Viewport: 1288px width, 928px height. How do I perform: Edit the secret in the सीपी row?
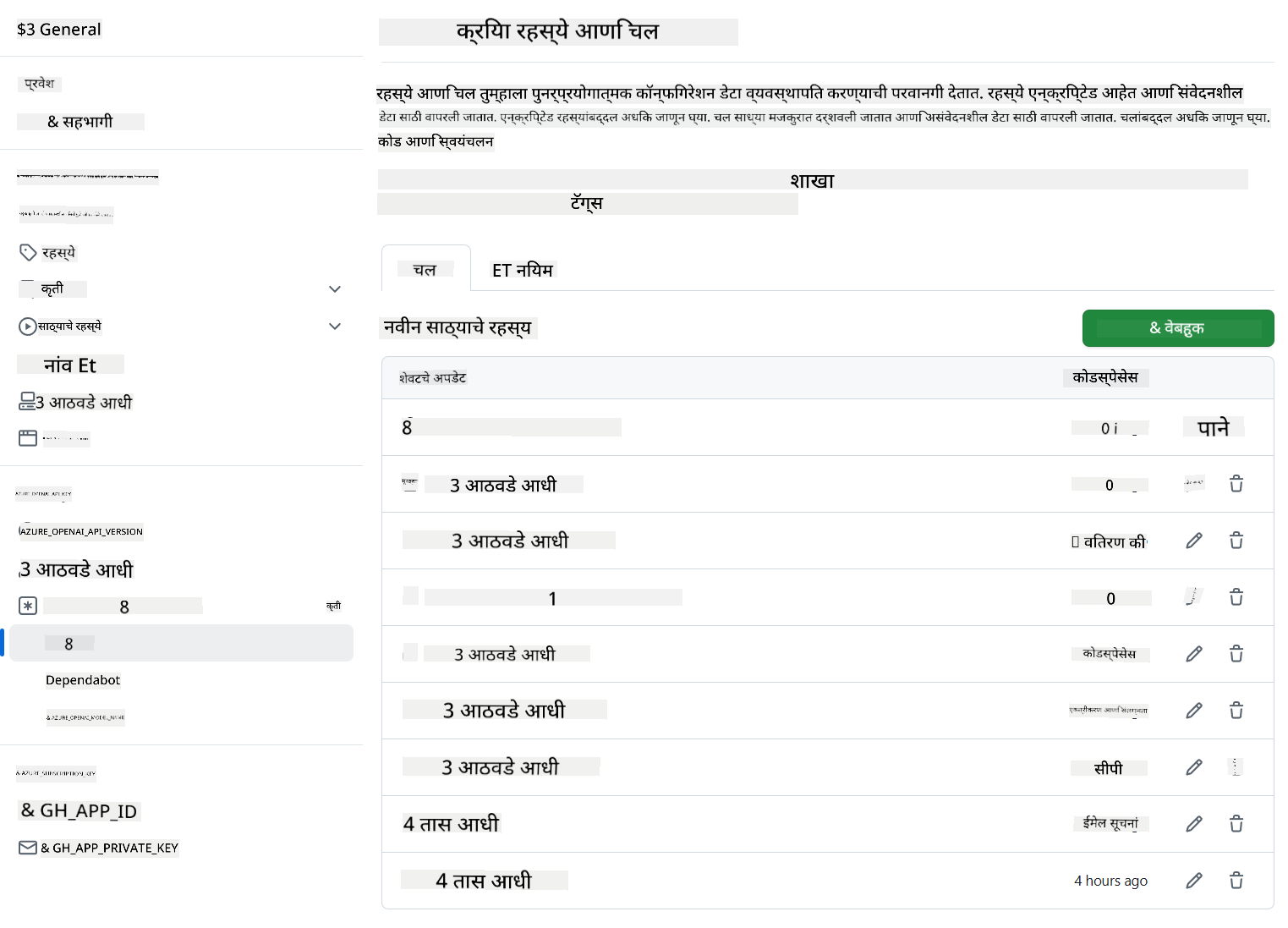pos(1194,767)
